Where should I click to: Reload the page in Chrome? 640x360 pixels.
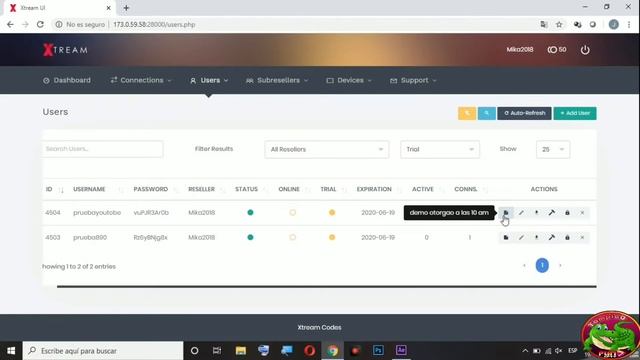[40, 24]
